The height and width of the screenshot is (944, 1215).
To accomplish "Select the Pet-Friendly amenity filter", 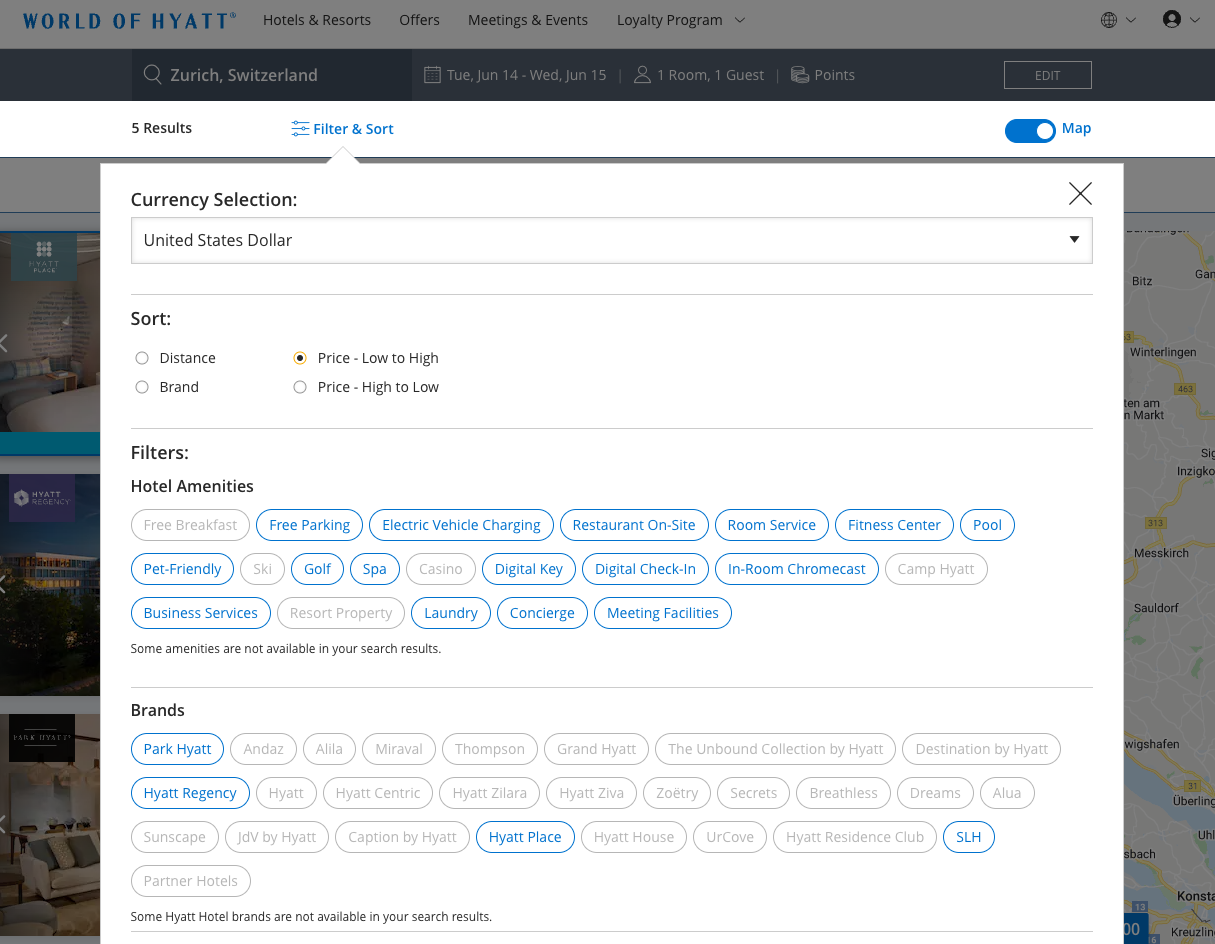I will point(183,569).
